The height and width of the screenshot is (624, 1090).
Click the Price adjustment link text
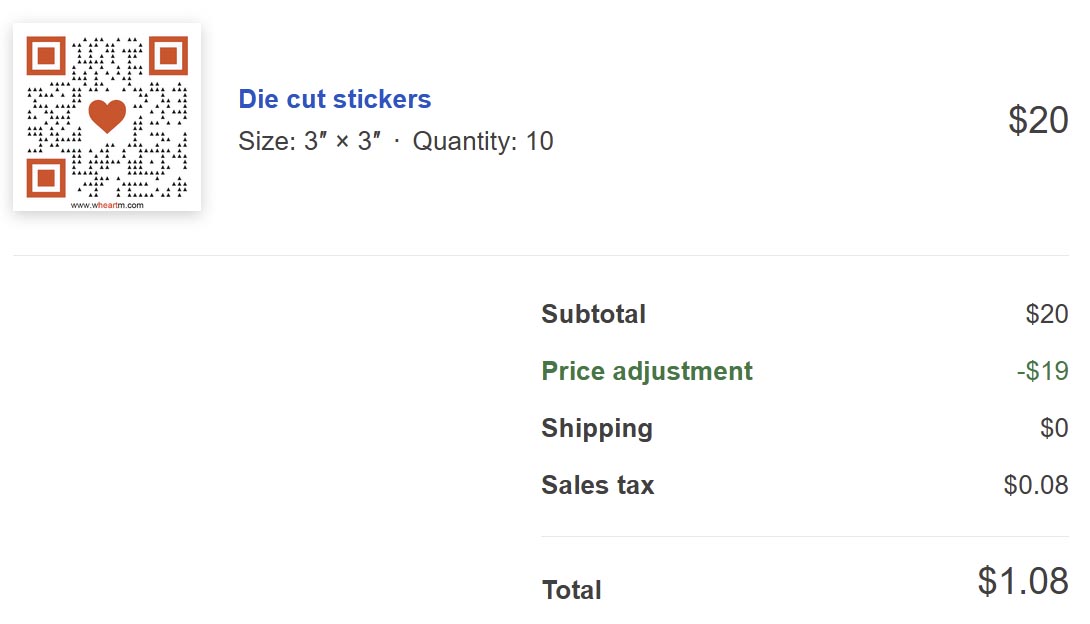point(646,370)
